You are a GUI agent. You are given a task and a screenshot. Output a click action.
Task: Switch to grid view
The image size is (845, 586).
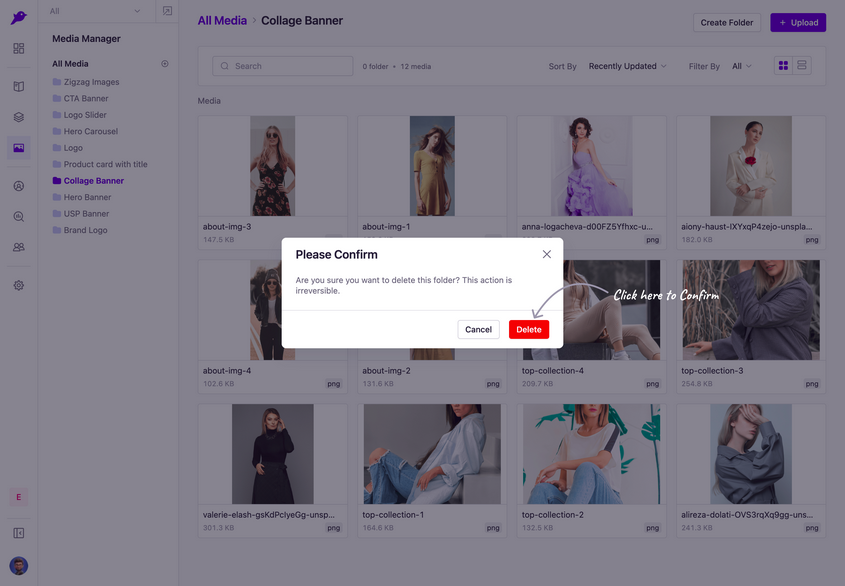[x=783, y=66]
